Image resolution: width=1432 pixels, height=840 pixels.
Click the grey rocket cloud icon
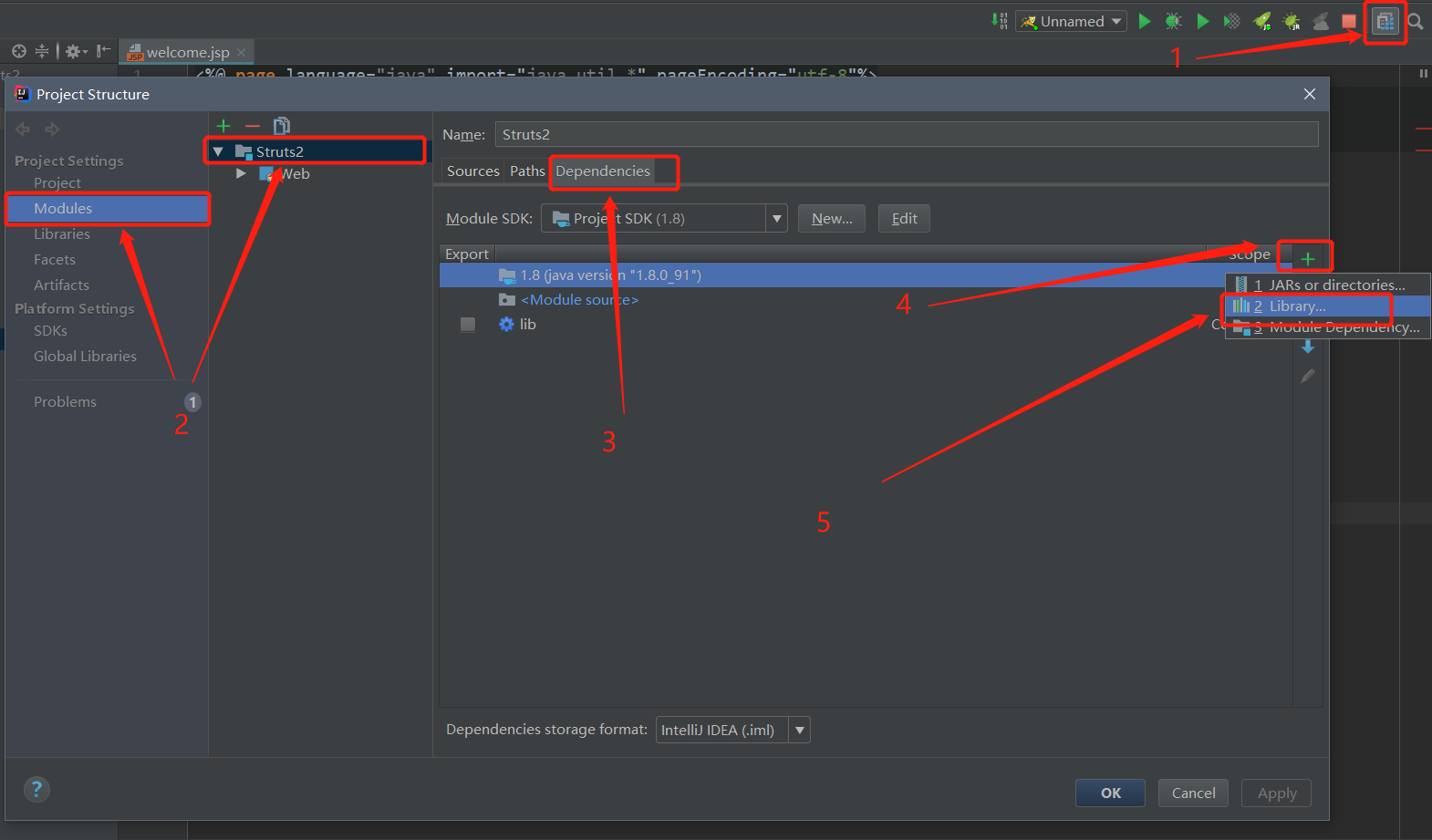tap(1321, 21)
